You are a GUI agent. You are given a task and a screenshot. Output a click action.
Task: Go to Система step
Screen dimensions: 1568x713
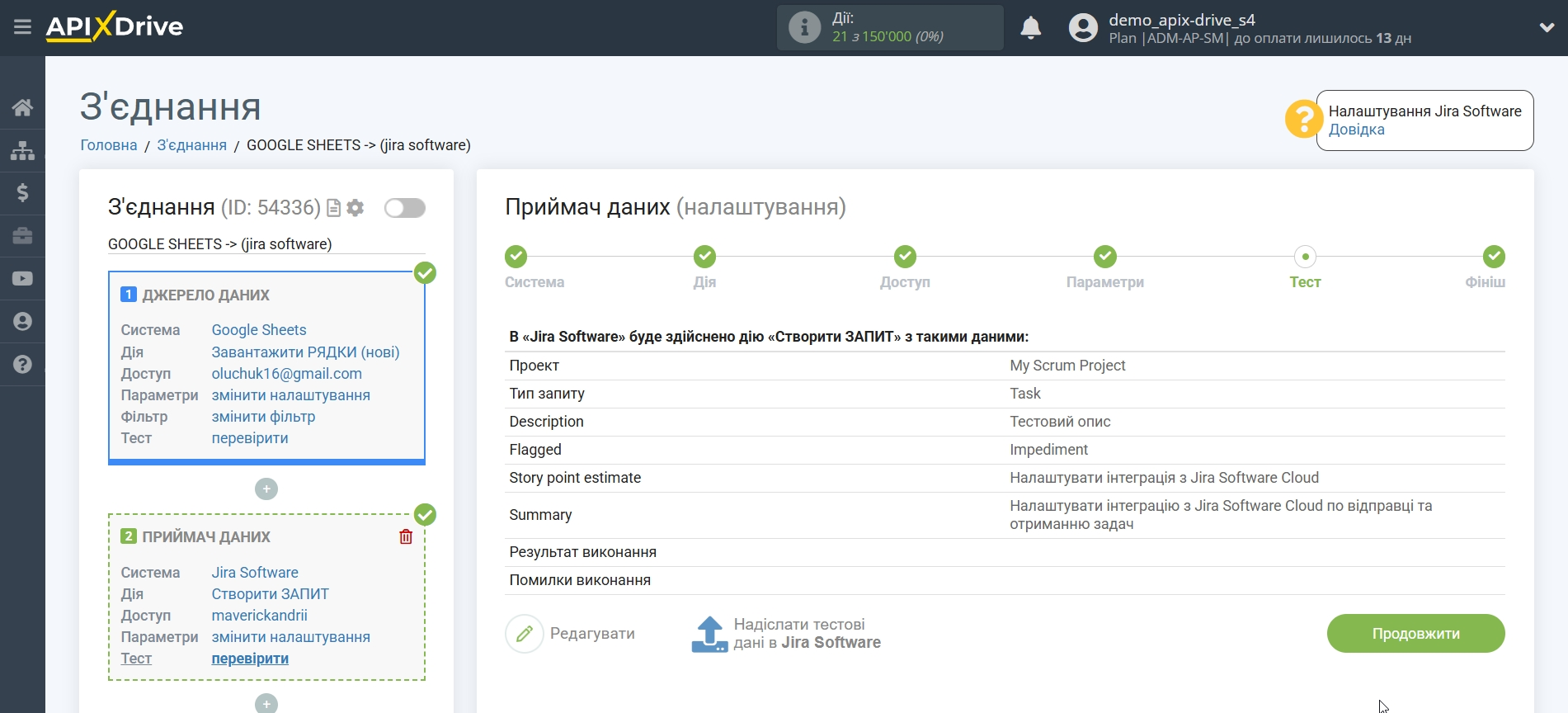(x=517, y=257)
